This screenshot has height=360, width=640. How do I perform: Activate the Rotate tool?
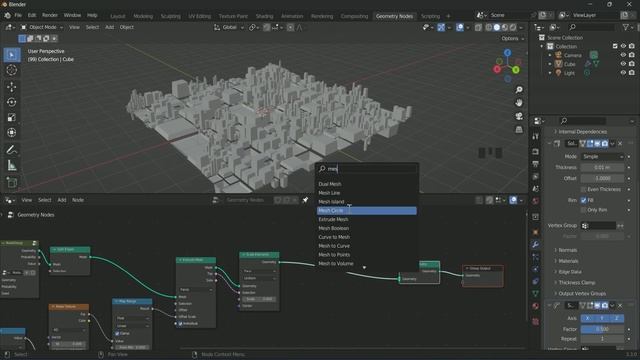point(12,102)
